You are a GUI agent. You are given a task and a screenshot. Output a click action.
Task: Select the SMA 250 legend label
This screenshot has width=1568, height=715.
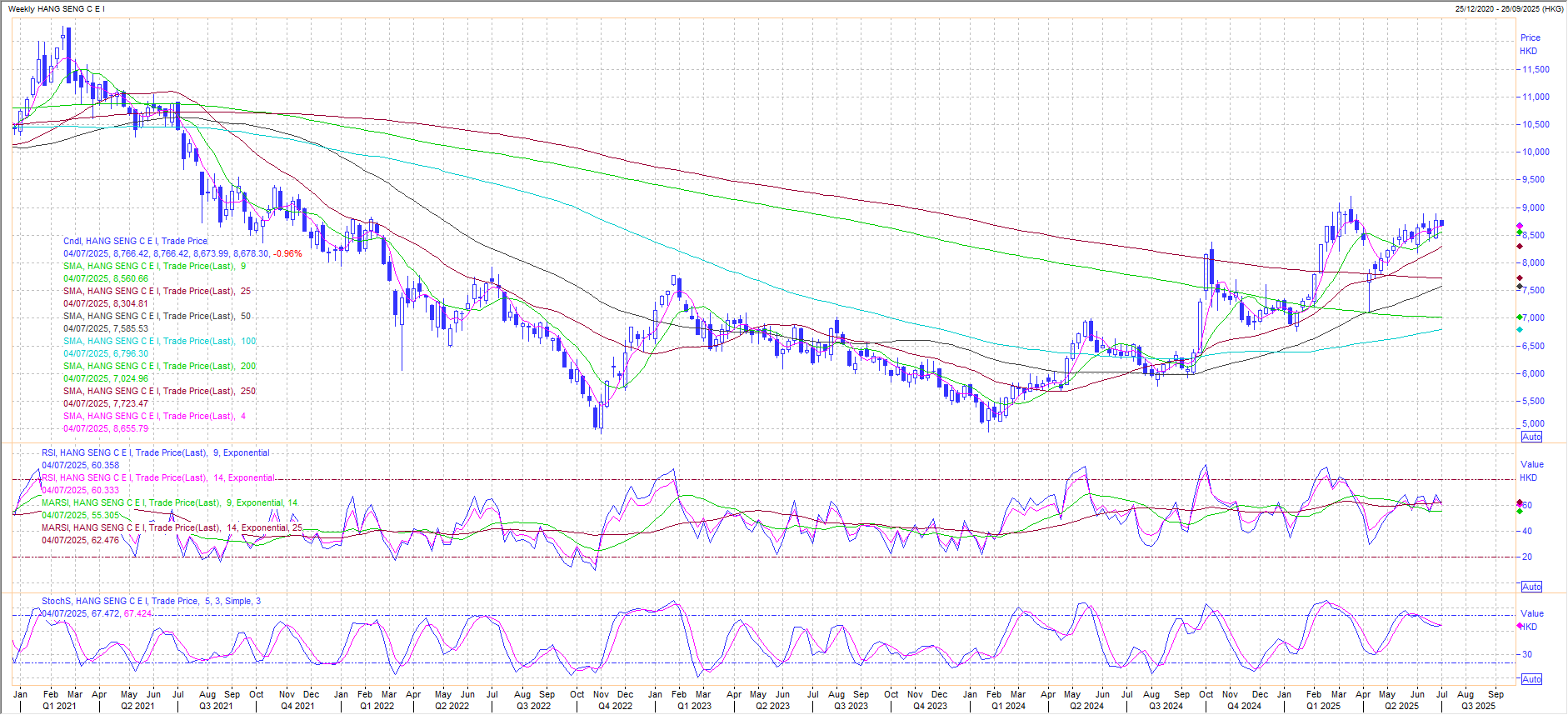click(x=160, y=391)
